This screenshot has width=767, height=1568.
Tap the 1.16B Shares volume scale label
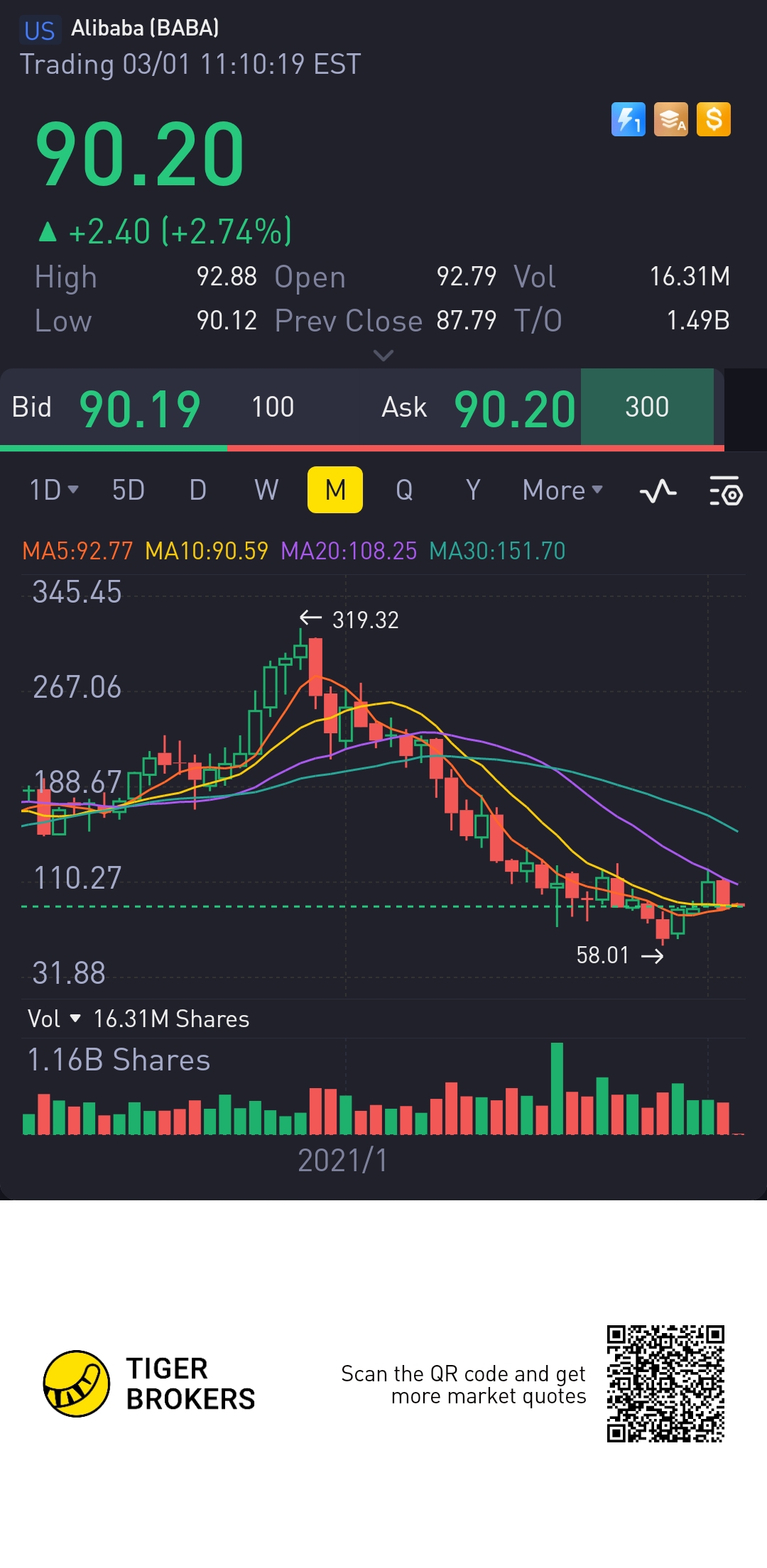[119, 1060]
